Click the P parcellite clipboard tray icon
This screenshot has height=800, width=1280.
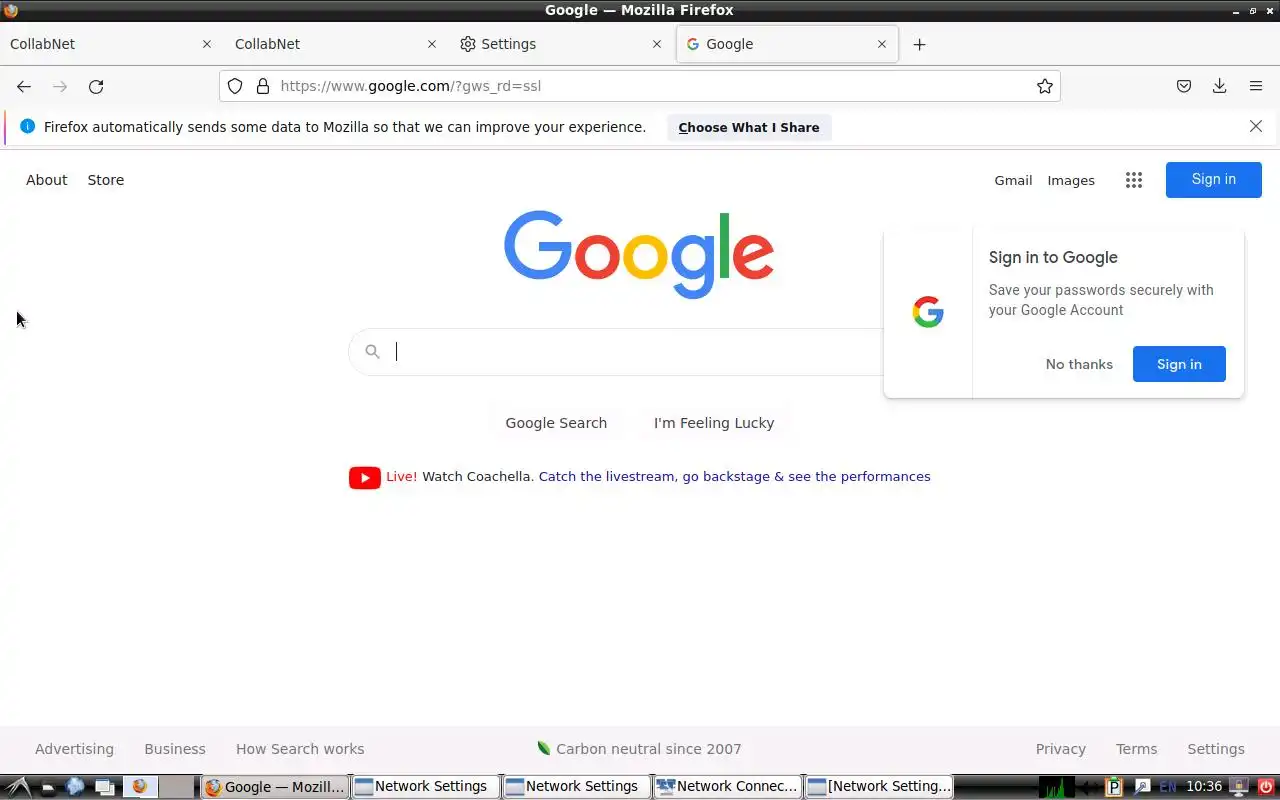coord(1113,787)
